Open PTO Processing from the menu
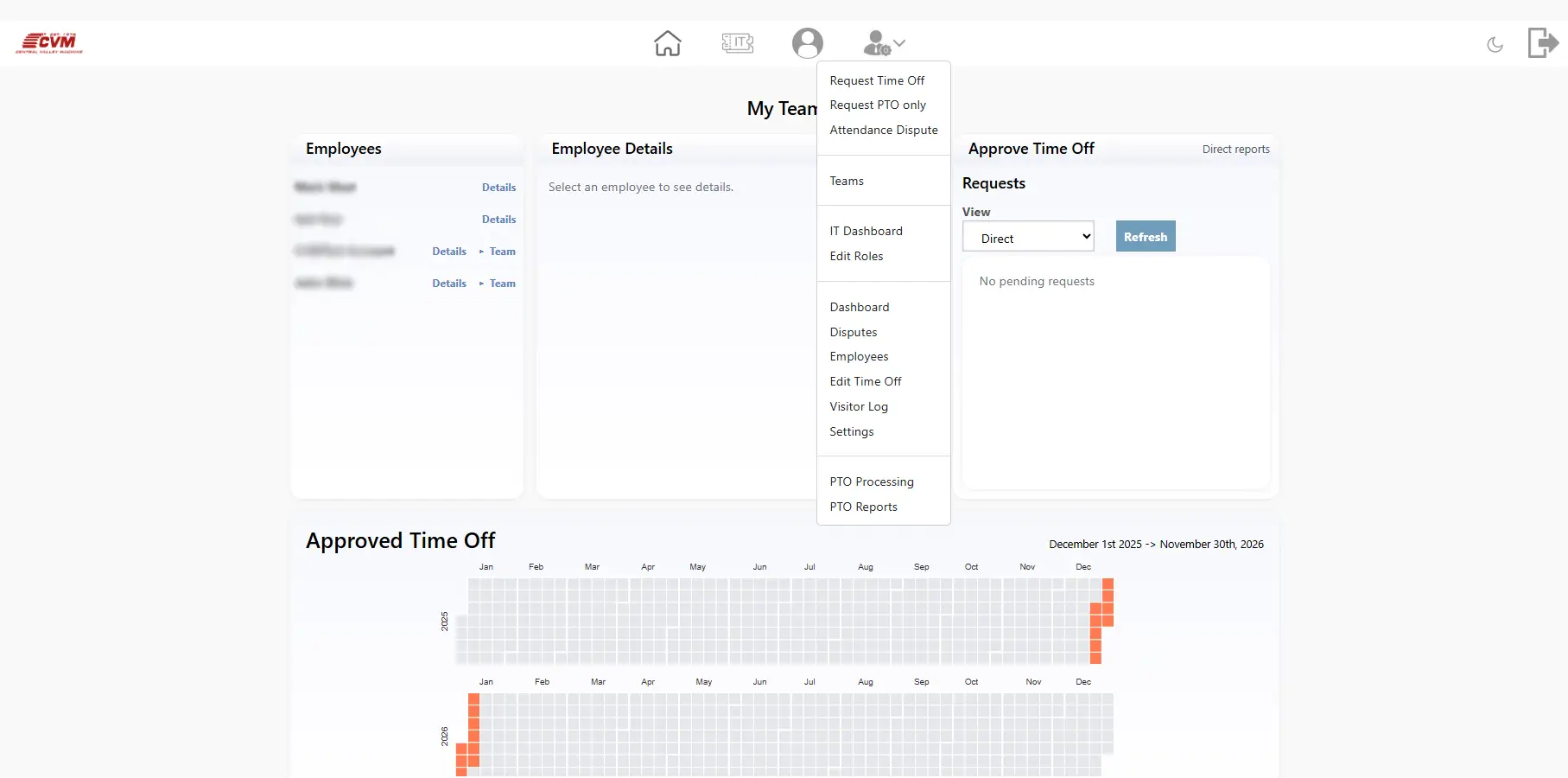 [x=872, y=481]
